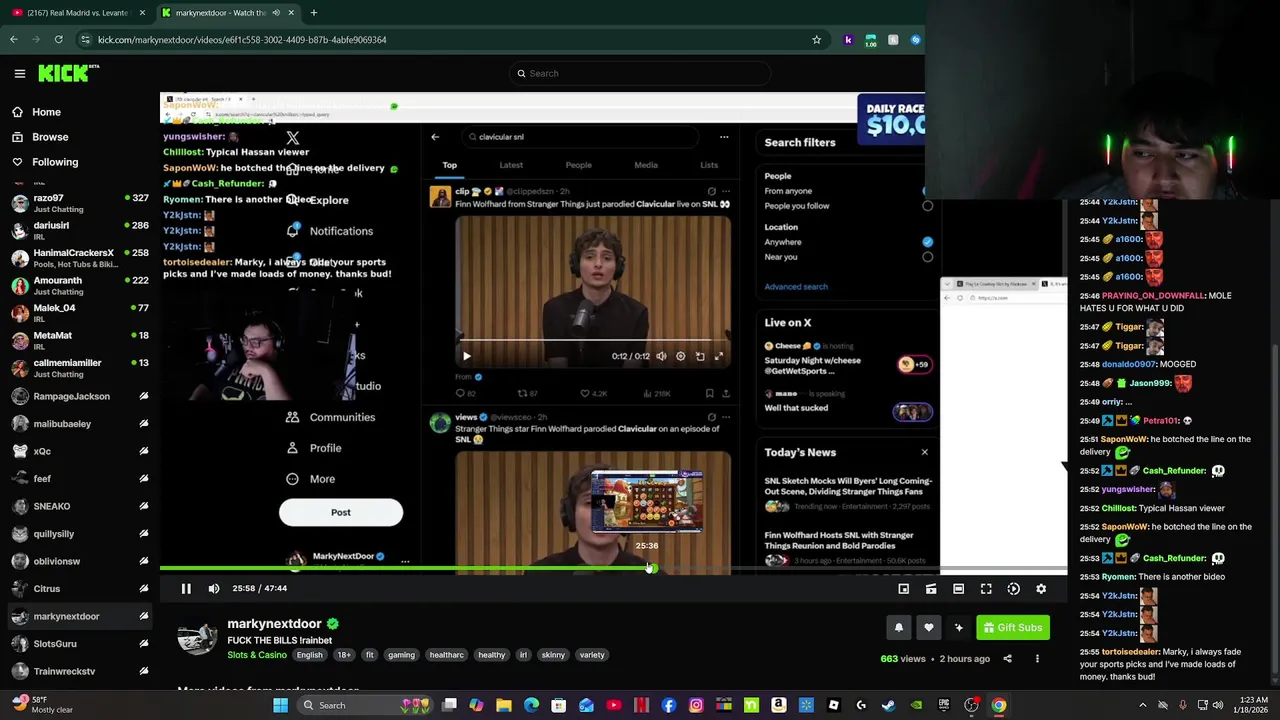Pause the Kick video playback
Viewport: 1280px width, 720px height.
pyautogui.click(x=186, y=589)
